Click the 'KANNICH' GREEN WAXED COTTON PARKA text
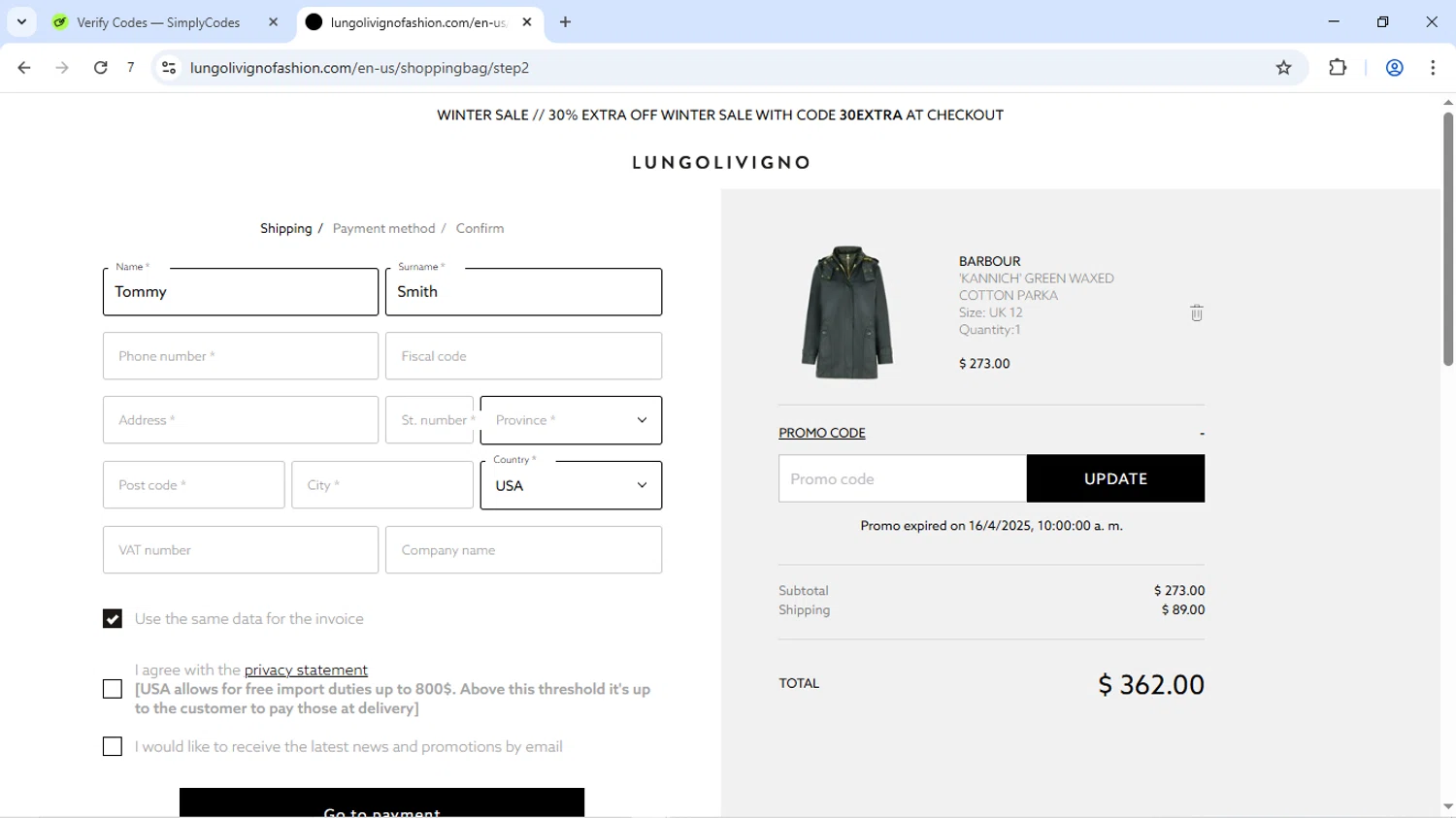 1036,287
